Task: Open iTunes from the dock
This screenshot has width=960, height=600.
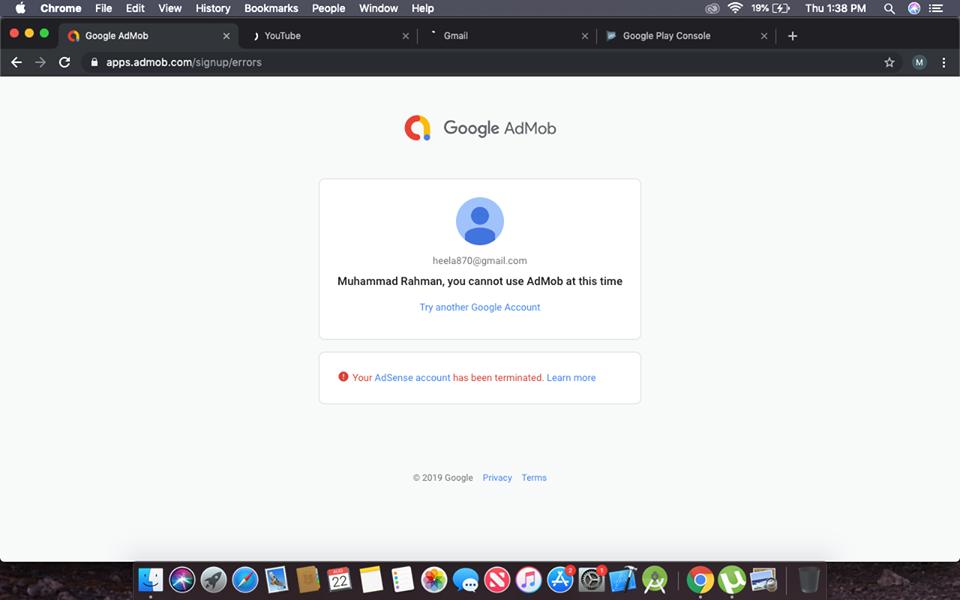Action: [528, 579]
